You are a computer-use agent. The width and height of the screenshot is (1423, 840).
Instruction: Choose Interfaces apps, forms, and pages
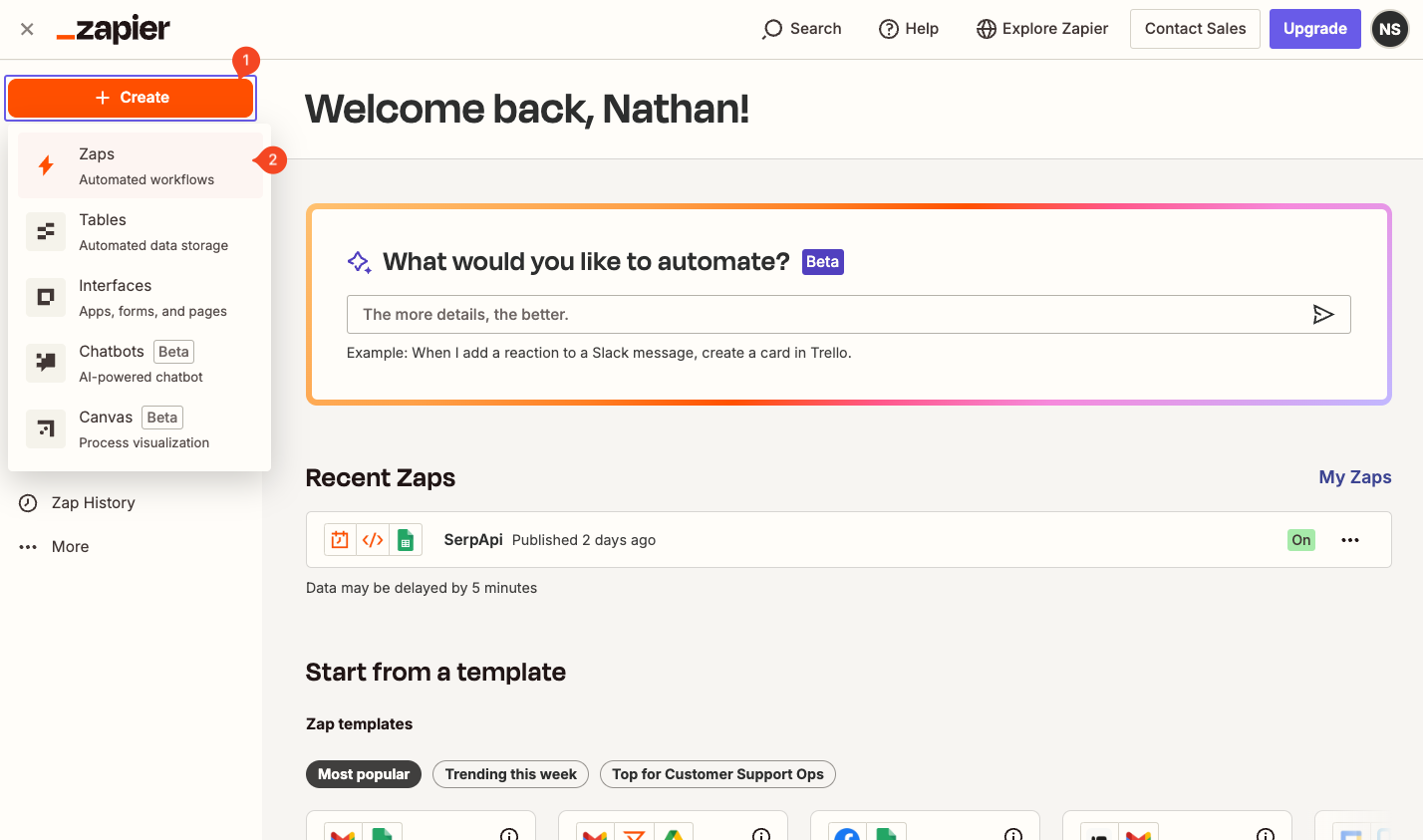click(x=141, y=297)
